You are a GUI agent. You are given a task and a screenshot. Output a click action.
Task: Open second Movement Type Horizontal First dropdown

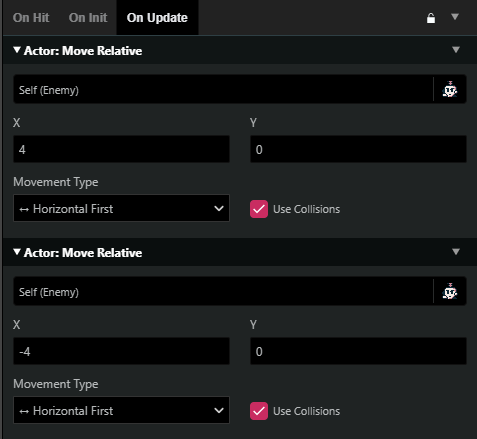click(121, 410)
